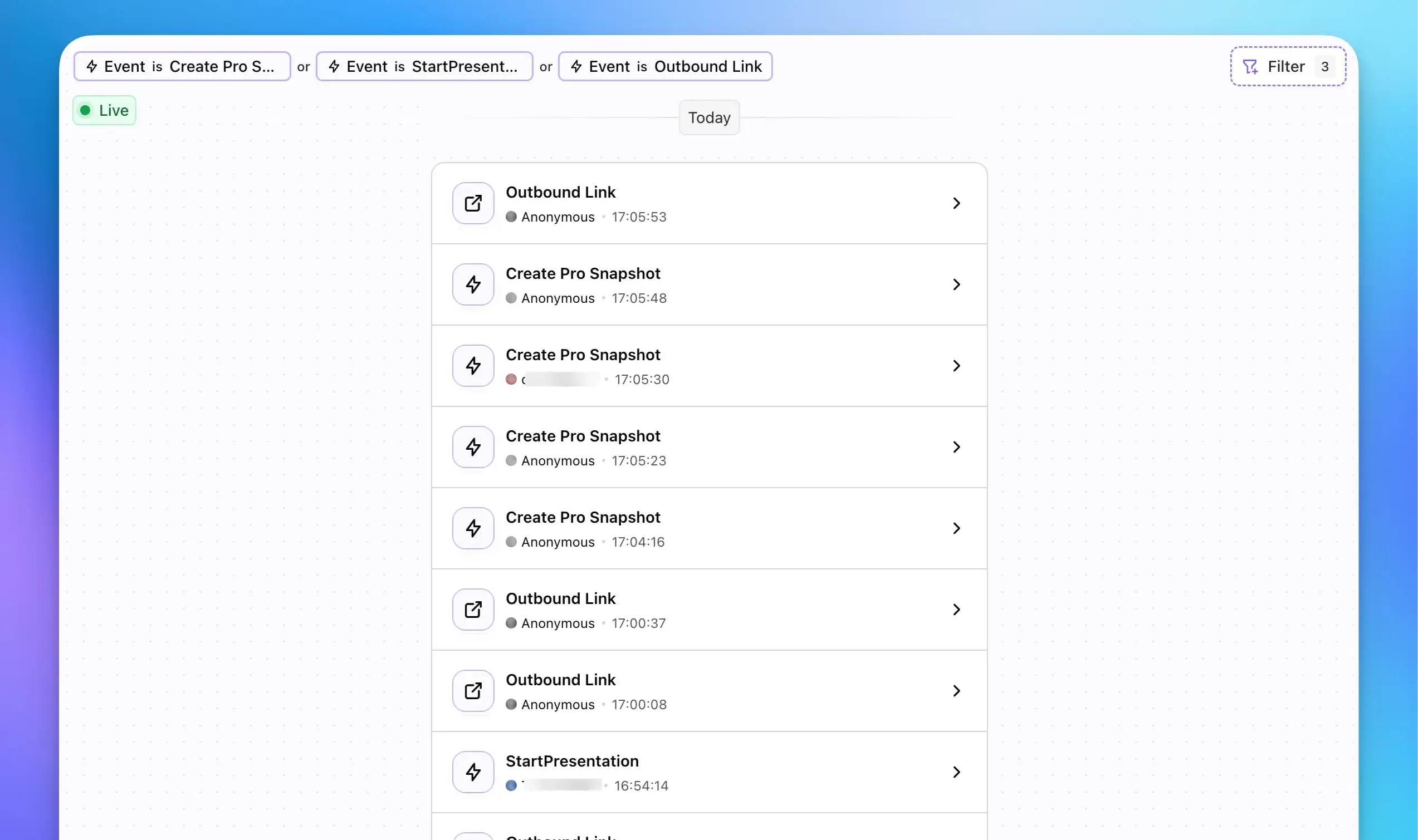Screen dimensions: 1418x840
Task: Click the outbound link icon on the 17:00:37 event
Action: (472, 609)
